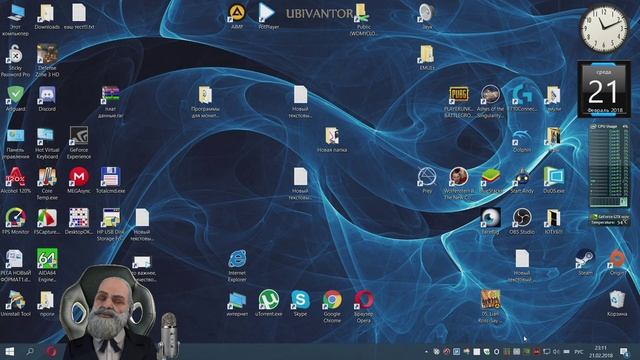Open Origin shortcut
This screenshot has height=360, width=640.
617,262
